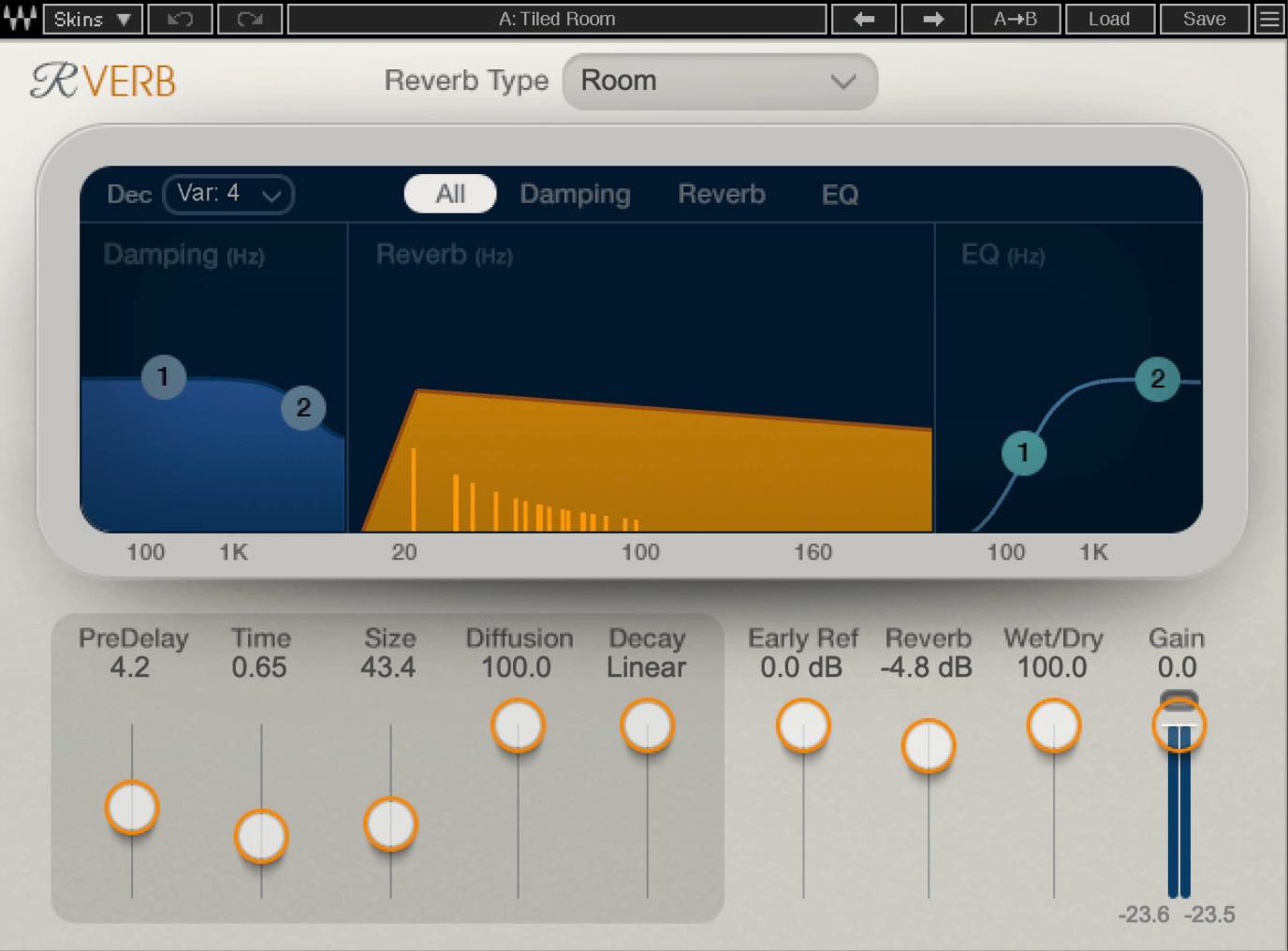Screen dimensions: 1288x951
Task: Open the hamburger menu icon
Action: pyautogui.click(x=1269, y=19)
